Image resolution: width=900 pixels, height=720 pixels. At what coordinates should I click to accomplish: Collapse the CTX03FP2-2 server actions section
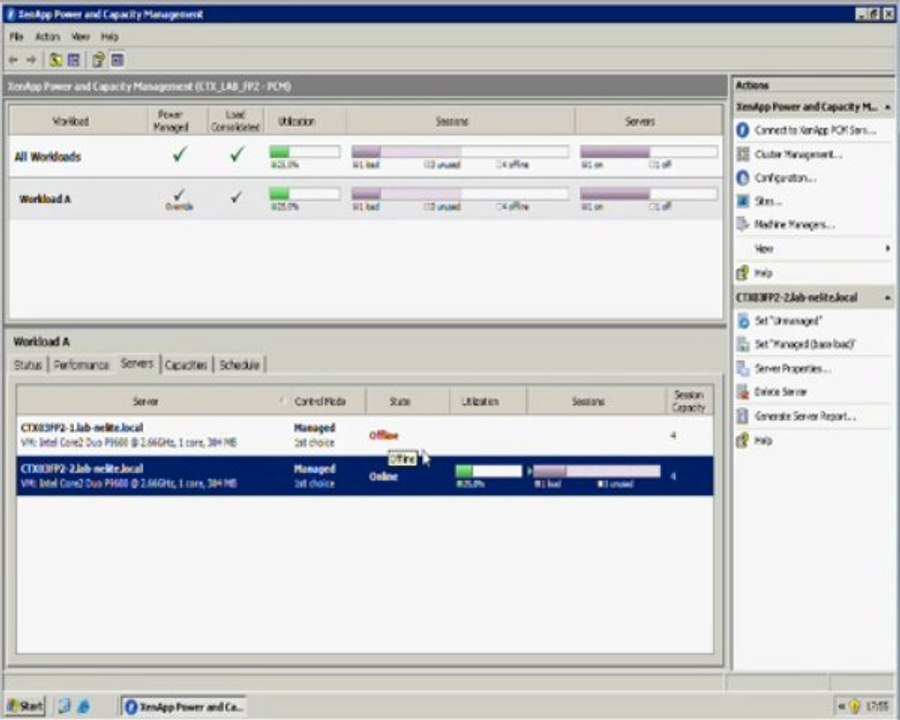(x=887, y=297)
